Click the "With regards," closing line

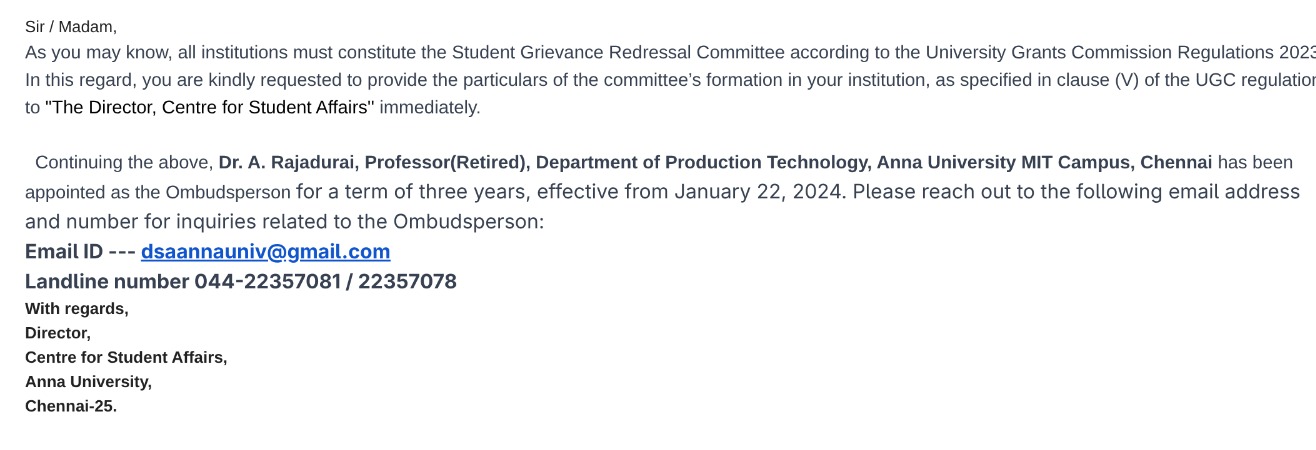77,309
